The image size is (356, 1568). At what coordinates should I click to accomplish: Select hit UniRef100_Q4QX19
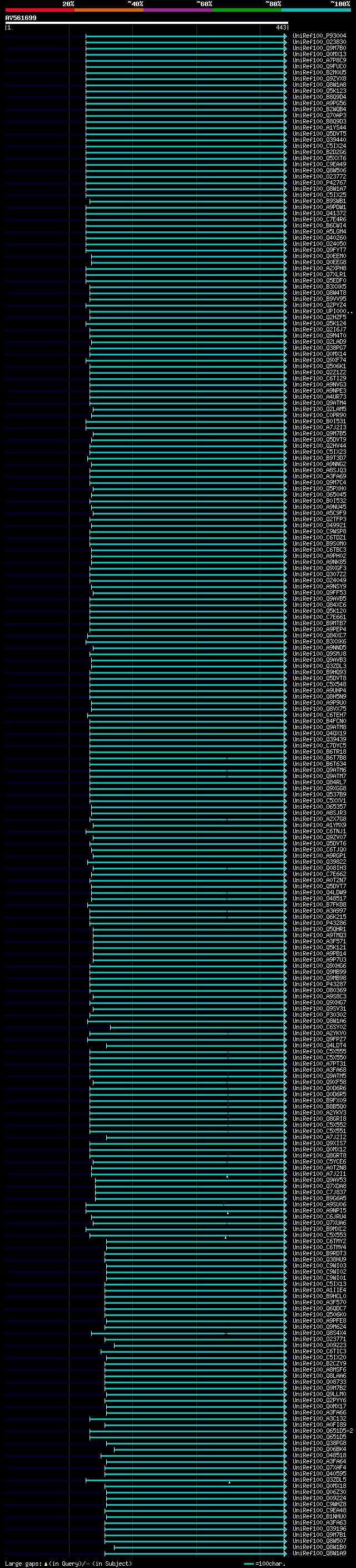(x=319, y=733)
